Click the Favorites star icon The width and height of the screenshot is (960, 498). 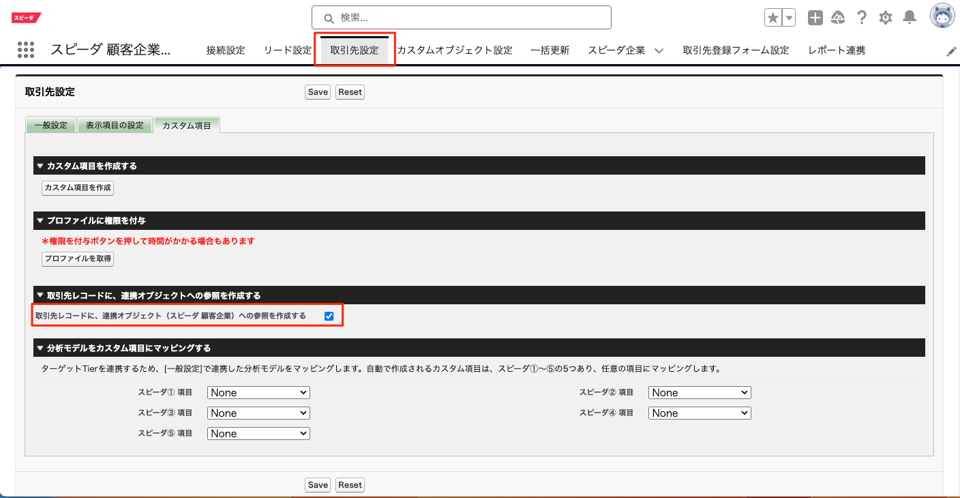coord(773,18)
